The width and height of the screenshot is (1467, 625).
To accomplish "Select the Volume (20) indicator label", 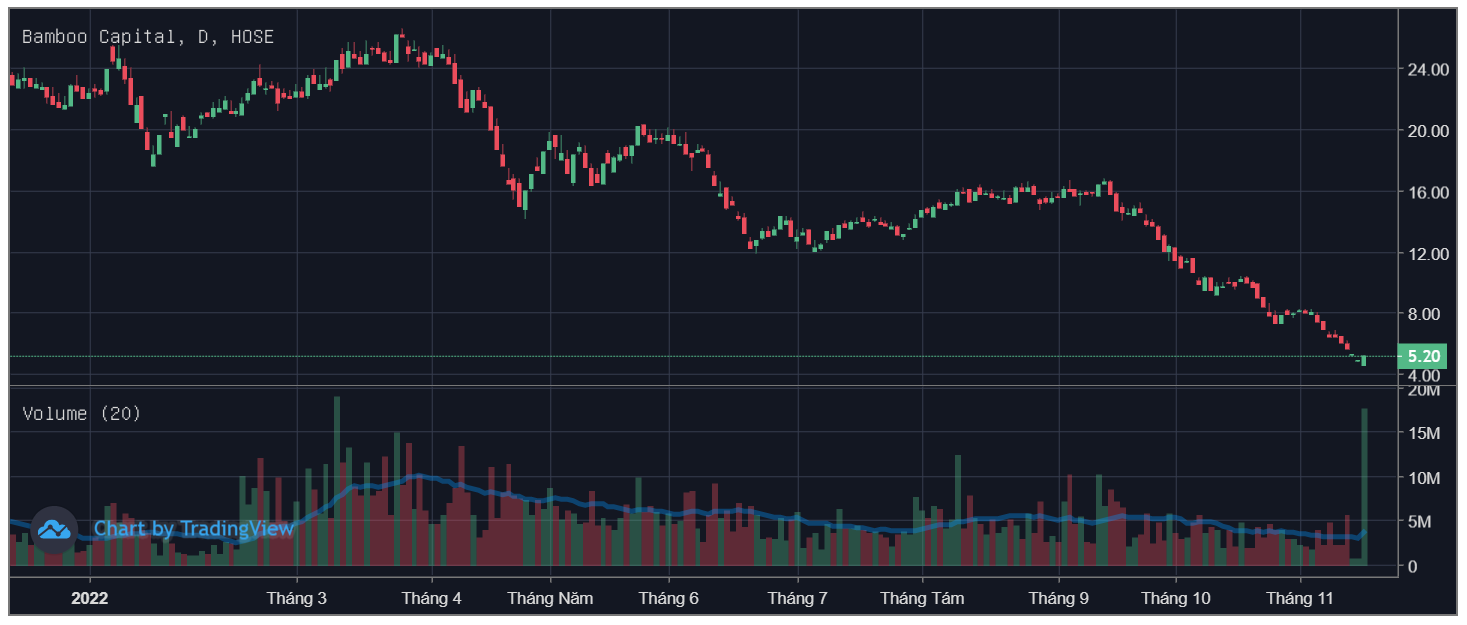I will [x=82, y=413].
